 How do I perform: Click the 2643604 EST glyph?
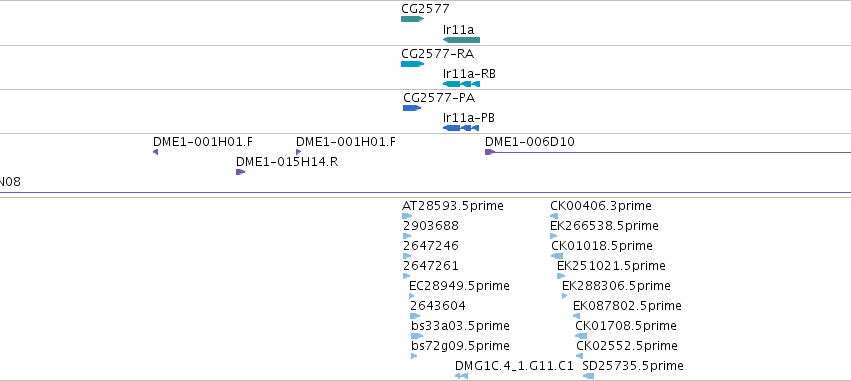(415, 316)
